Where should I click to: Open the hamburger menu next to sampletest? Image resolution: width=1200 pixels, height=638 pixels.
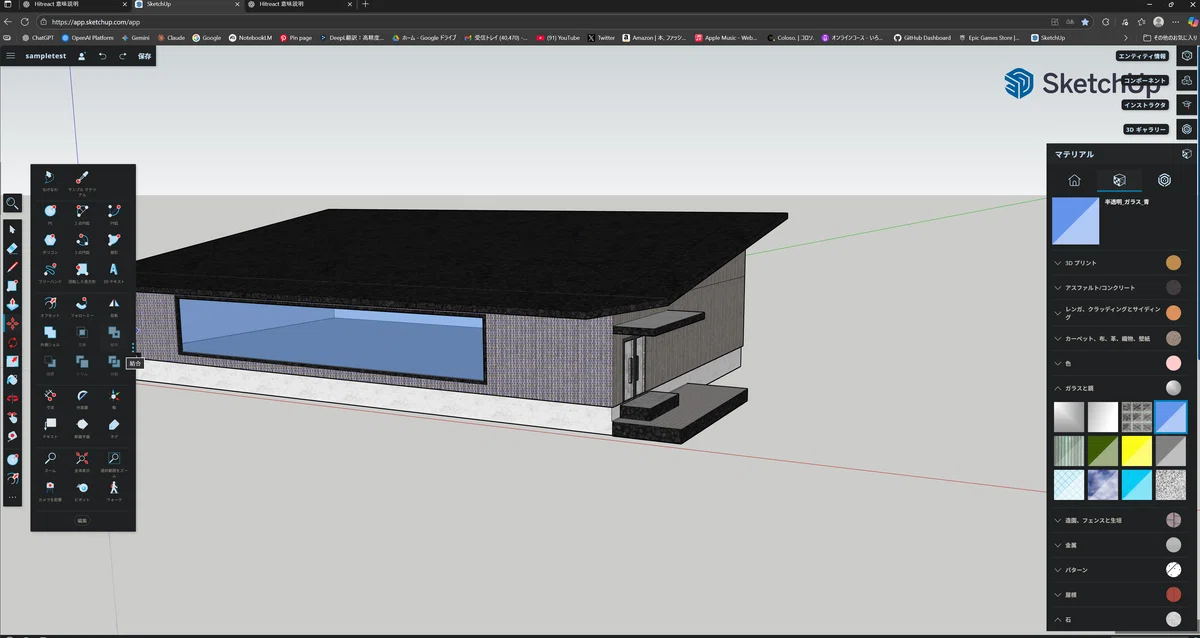coord(11,56)
